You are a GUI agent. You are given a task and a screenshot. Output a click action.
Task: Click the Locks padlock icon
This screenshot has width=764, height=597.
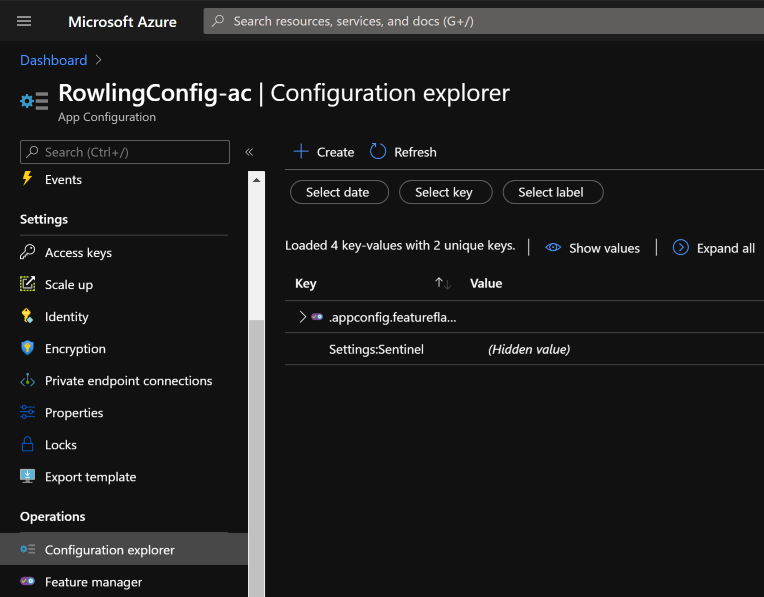click(27, 444)
